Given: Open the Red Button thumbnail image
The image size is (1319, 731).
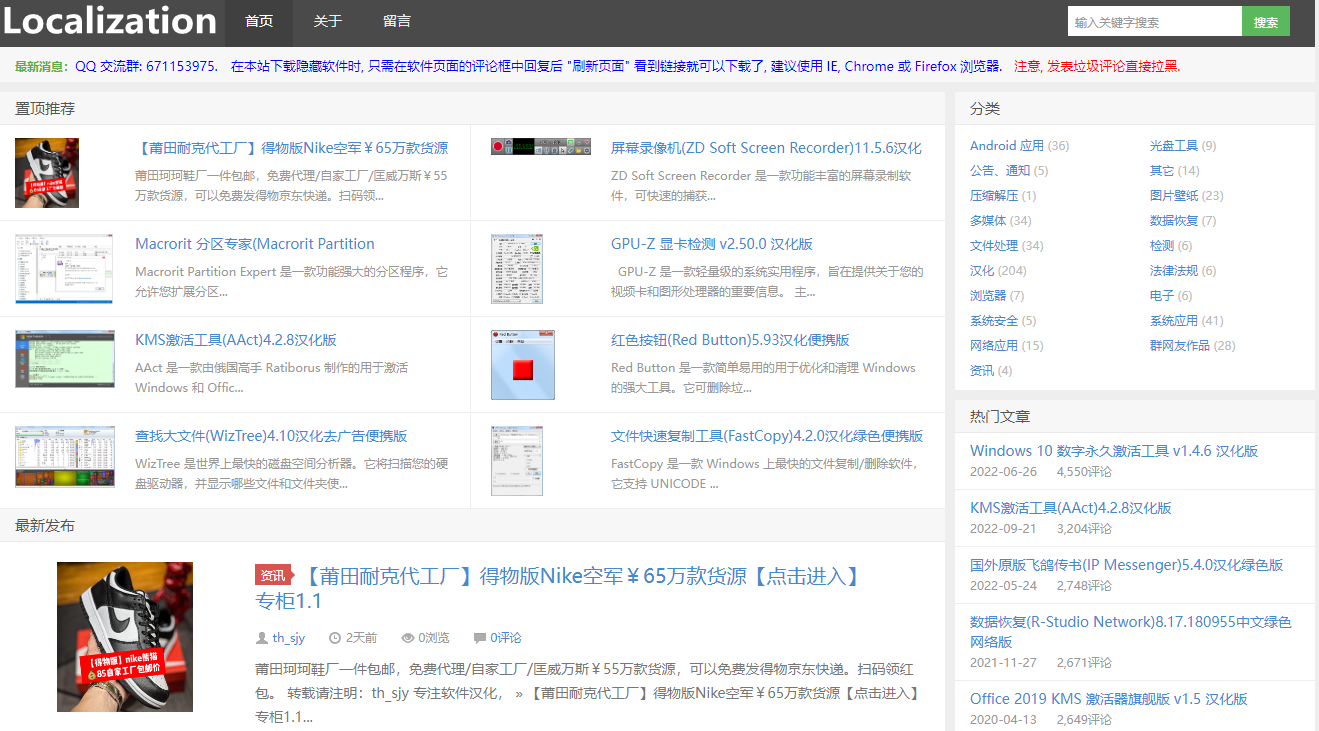Looking at the screenshot, I should [523, 365].
